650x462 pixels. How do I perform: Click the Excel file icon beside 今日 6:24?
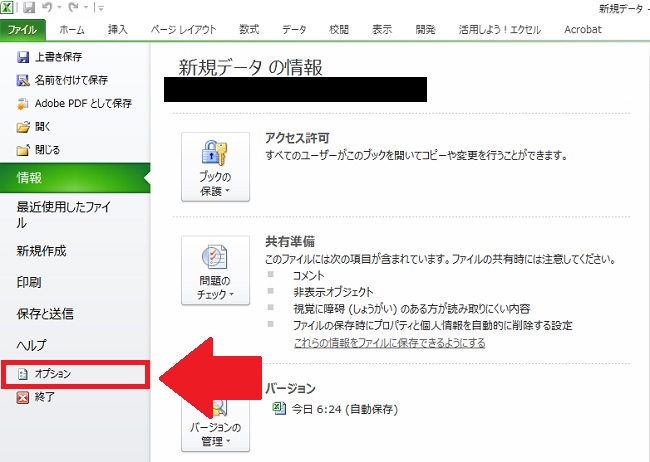click(279, 409)
